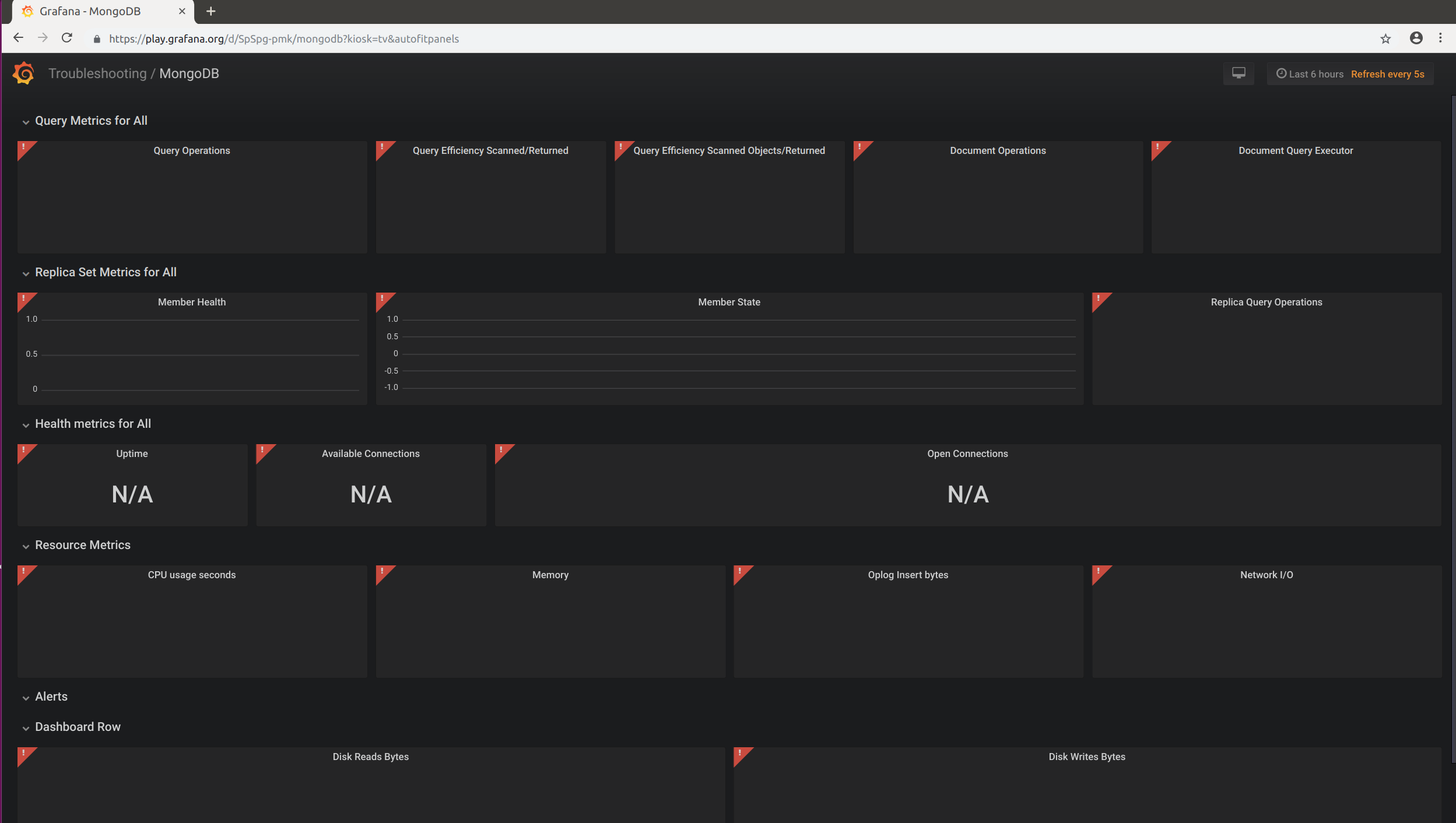Open the Member State panel menu
Image resolution: width=1456 pixels, height=823 pixels.
pos(728,302)
